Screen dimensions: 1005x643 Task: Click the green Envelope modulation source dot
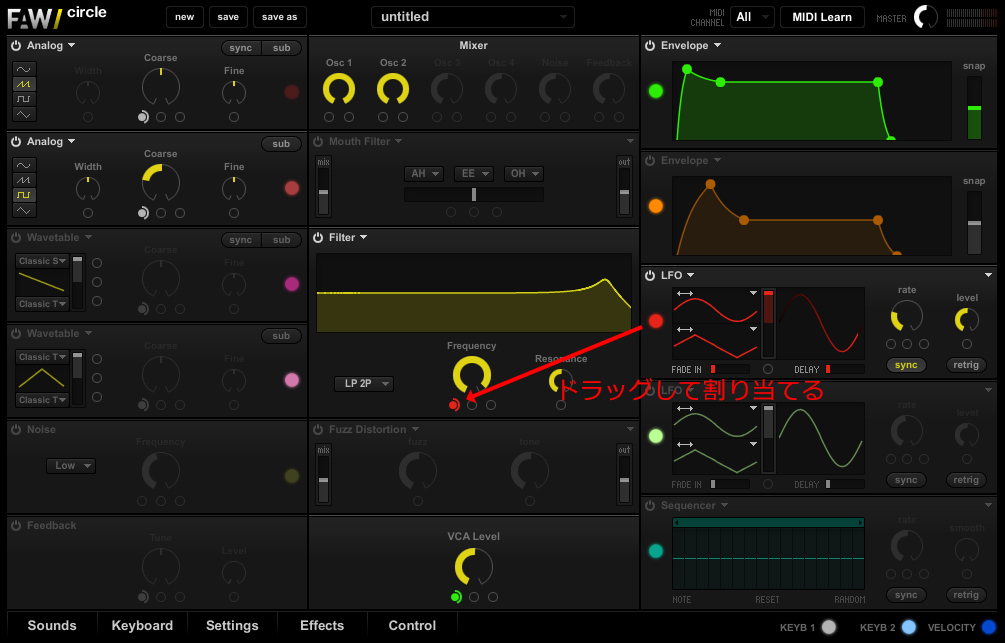[656, 91]
